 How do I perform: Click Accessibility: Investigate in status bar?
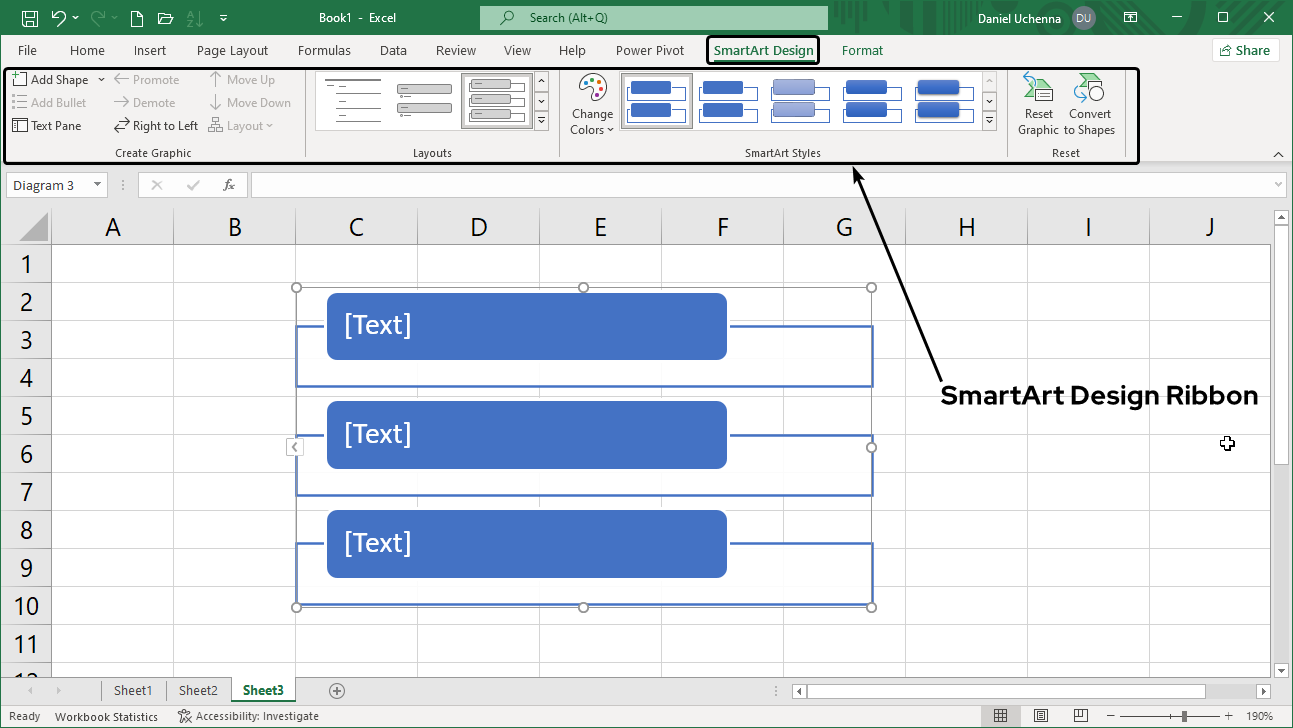[x=248, y=716]
